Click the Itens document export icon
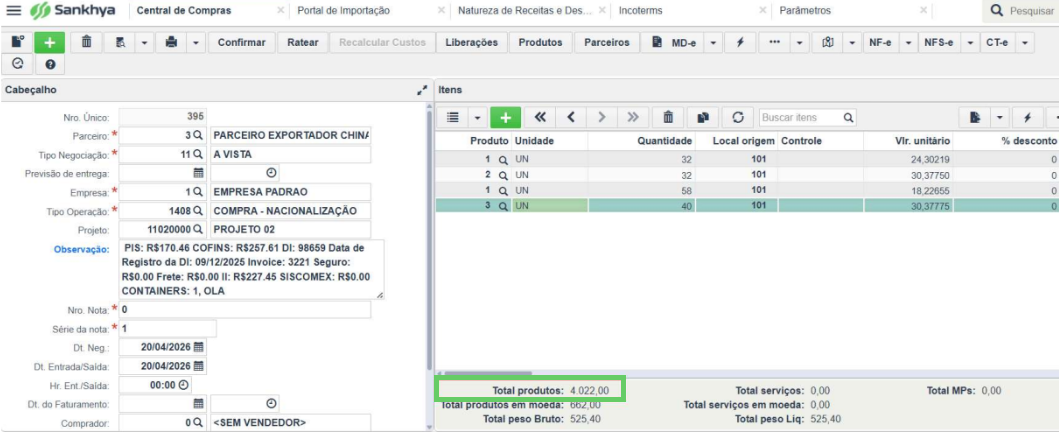Image resolution: width=1059 pixels, height=432 pixels. (x=975, y=117)
